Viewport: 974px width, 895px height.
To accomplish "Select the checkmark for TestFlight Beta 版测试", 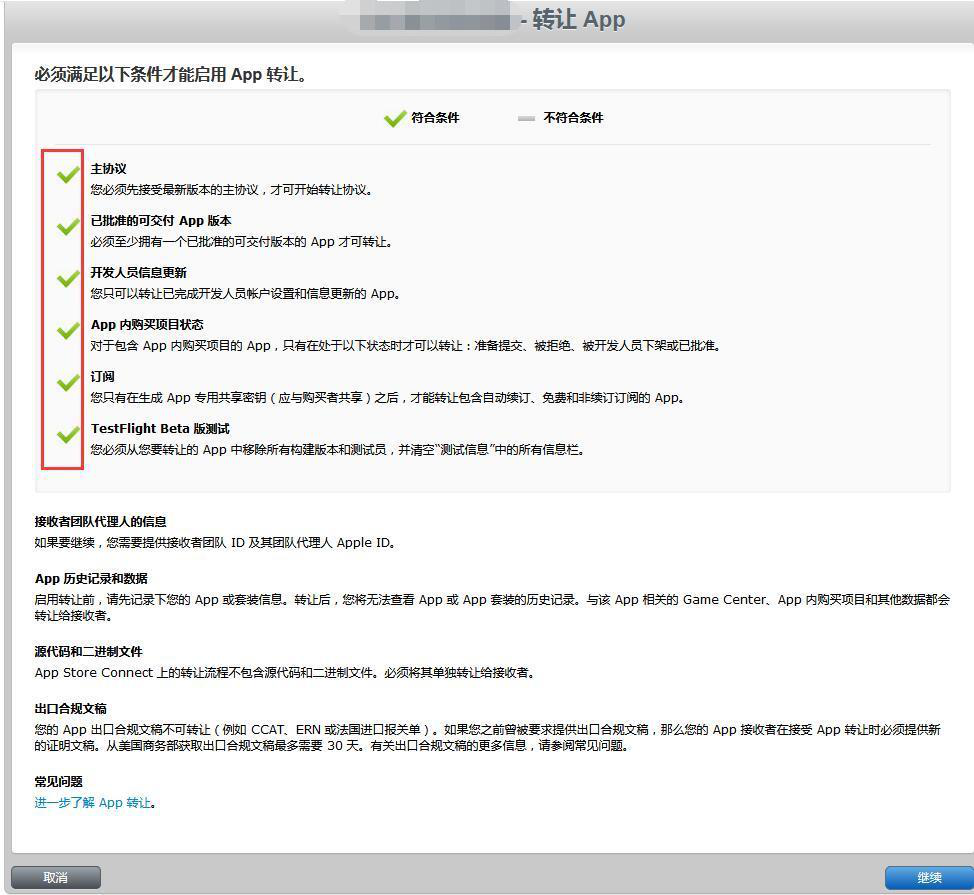I will coord(67,435).
